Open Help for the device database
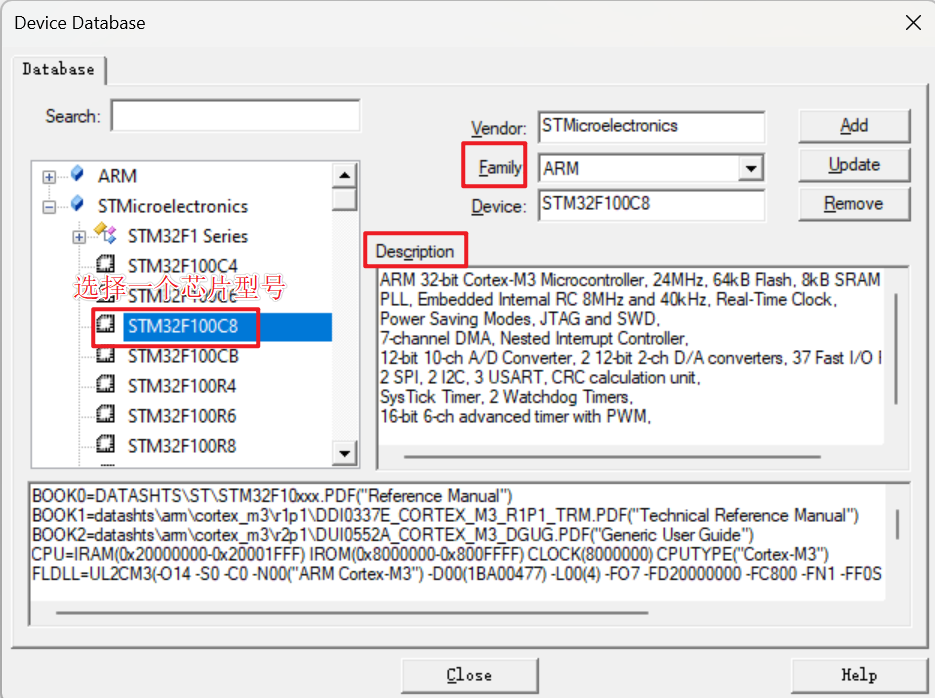 (859, 675)
